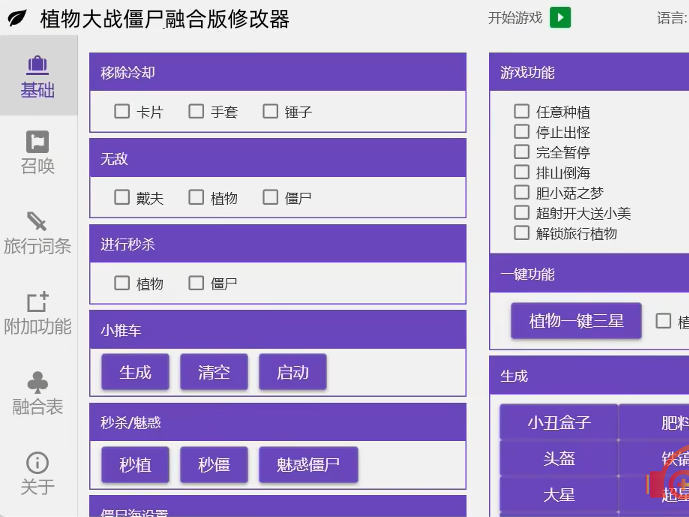Viewport: 689px width, 517px height.
Task: Click the leaf logo icon in title bar
Action: (x=18, y=19)
